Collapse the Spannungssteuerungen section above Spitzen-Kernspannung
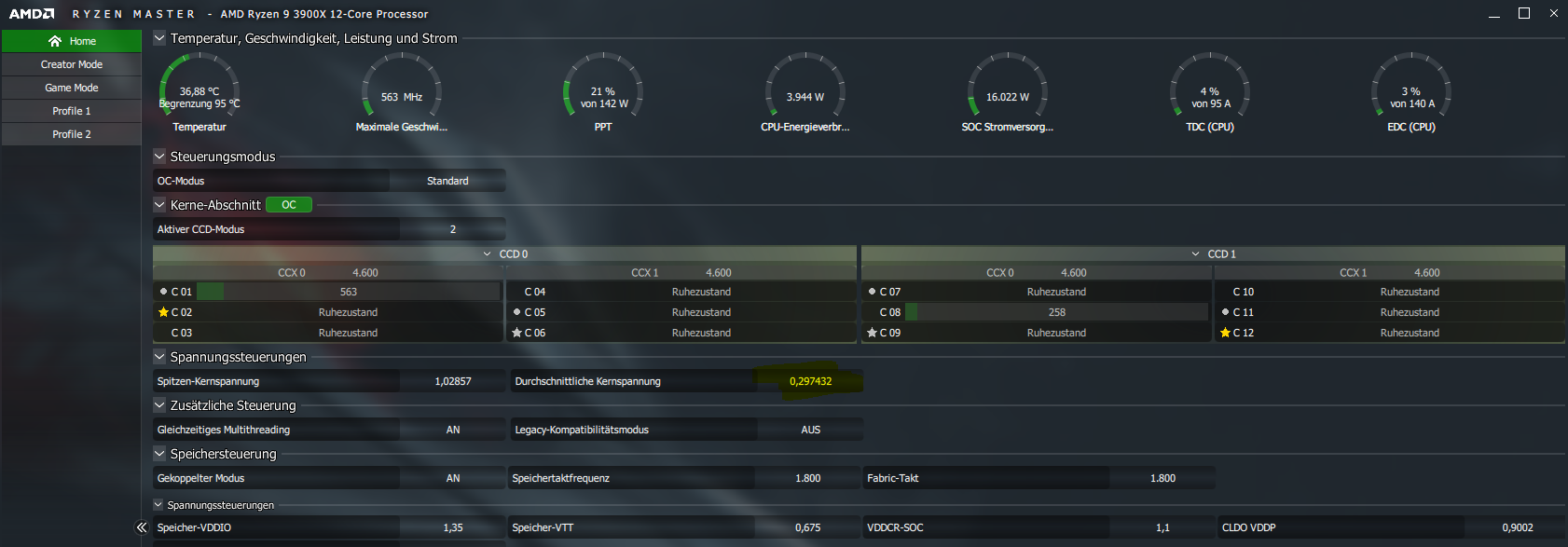Image resolution: width=1568 pixels, height=547 pixels. [x=159, y=357]
